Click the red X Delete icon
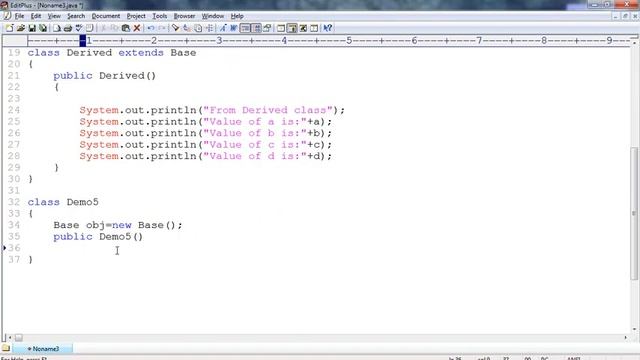 [137, 28]
